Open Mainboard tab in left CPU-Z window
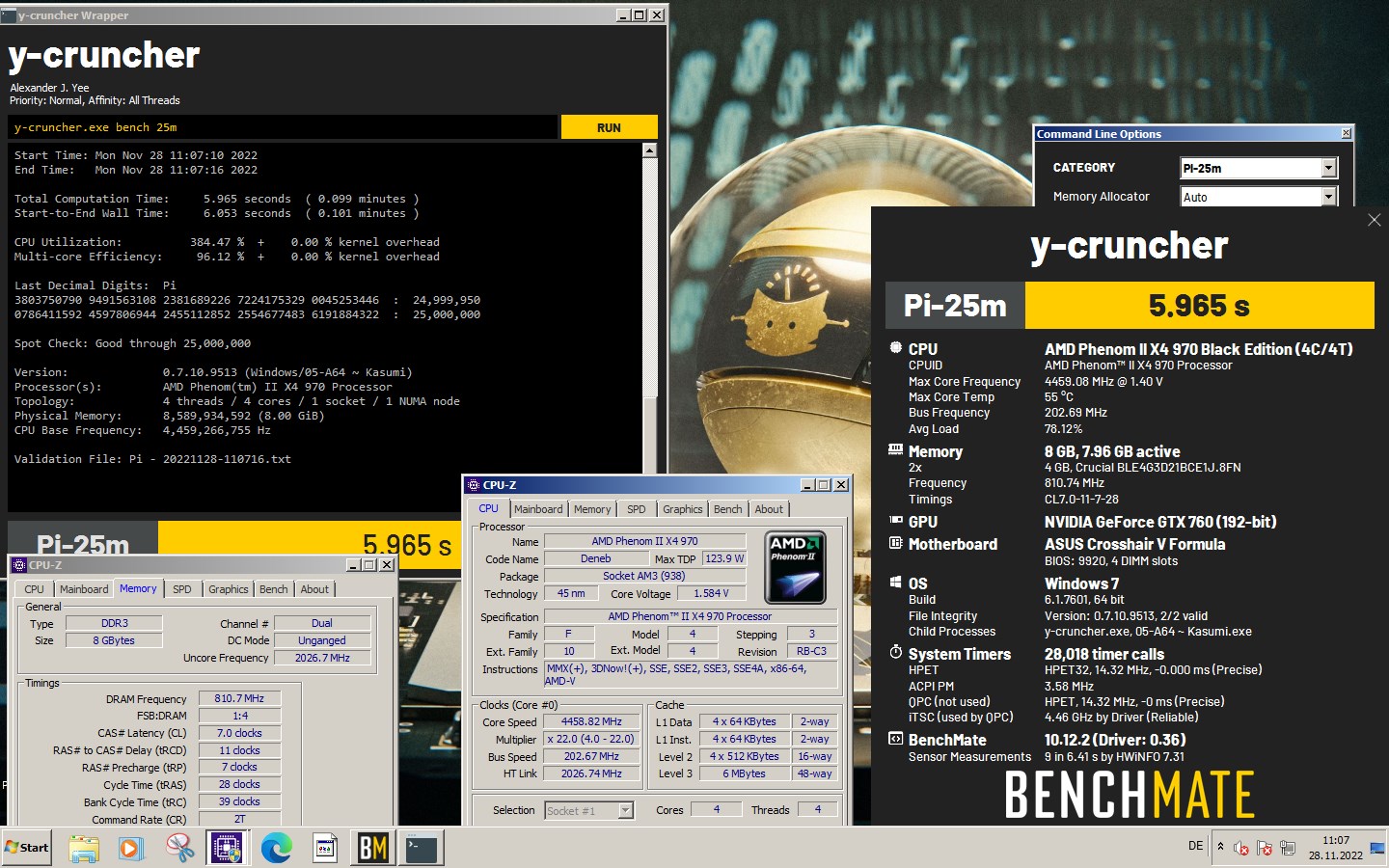 pos(84,589)
